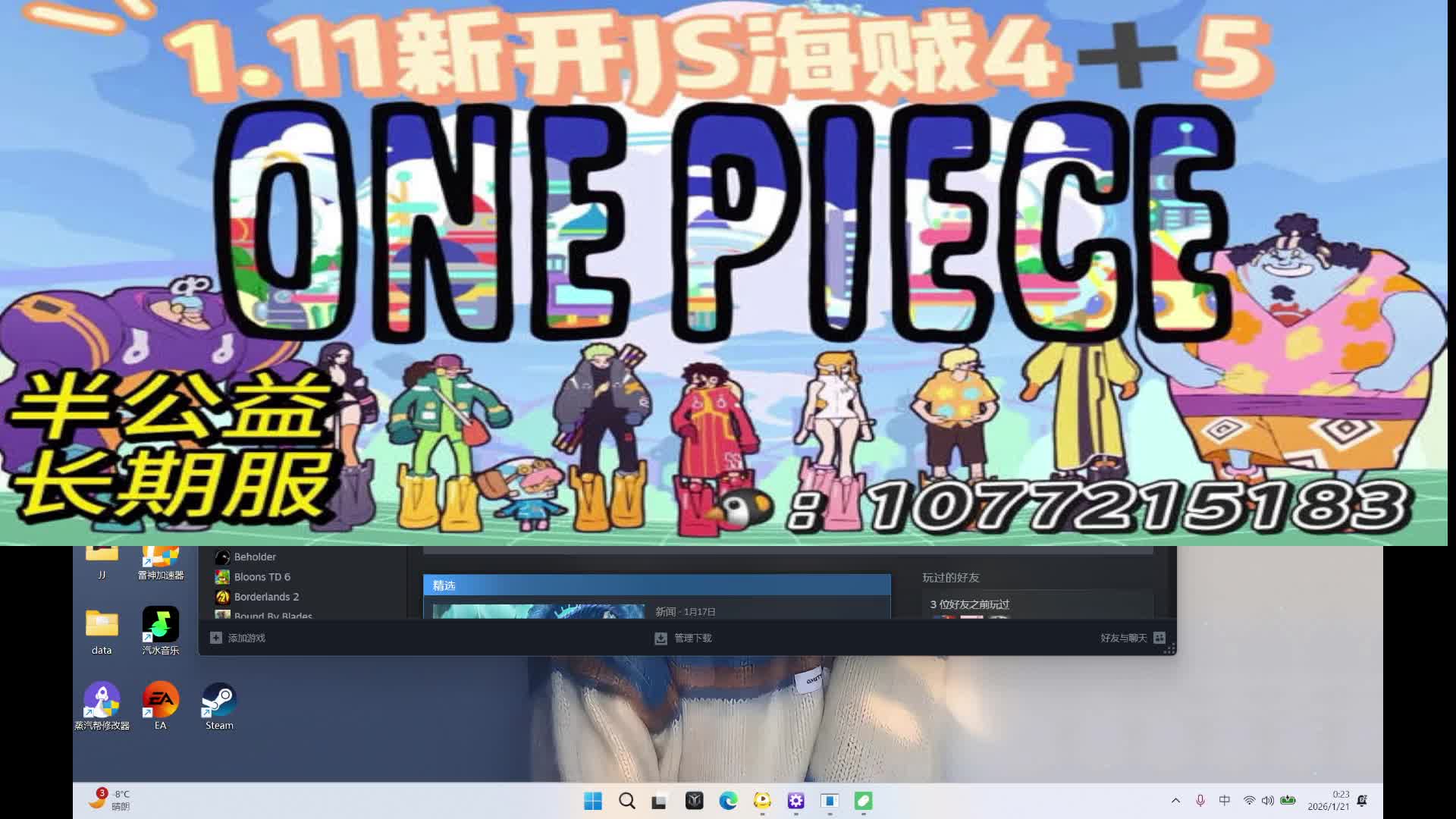1456x819 pixels.
Task: Open the EA app shortcut
Action: pyautogui.click(x=160, y=706)
